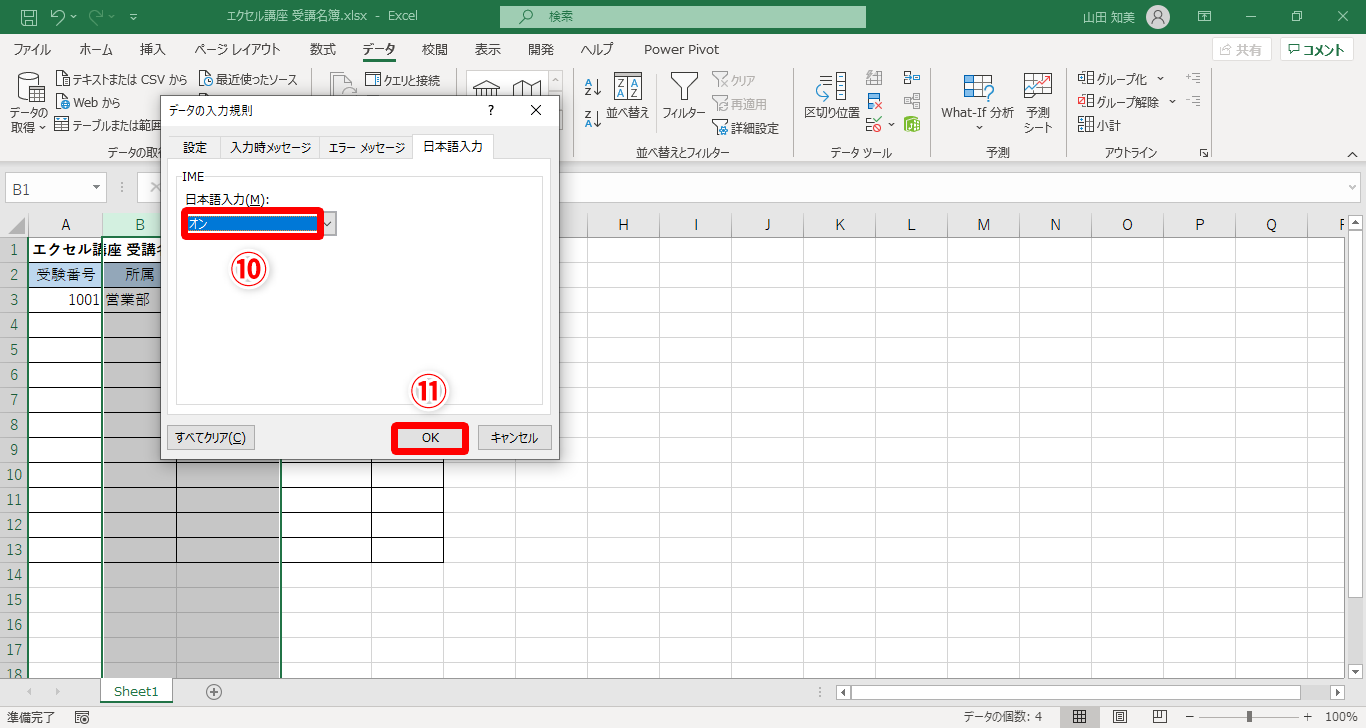Switch to the 入力時メッセージ dialog tab
Screen dimensions: 1366x728
pyautogui.click(x=270, y=147)
